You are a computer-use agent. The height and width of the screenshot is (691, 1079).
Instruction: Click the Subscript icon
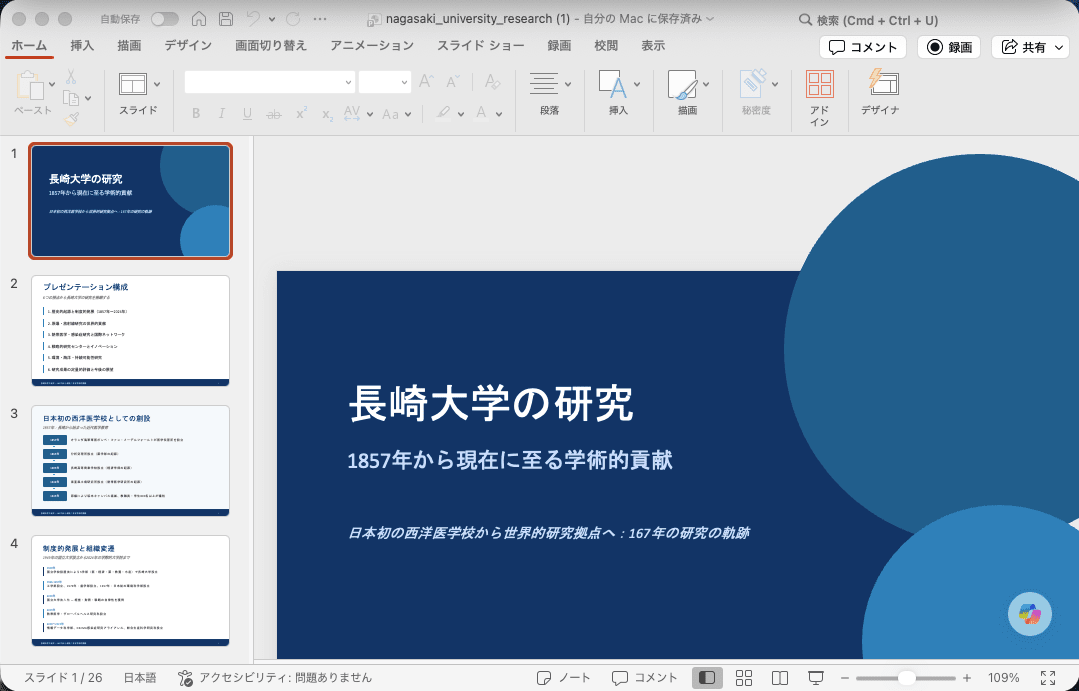click(328, 114)
